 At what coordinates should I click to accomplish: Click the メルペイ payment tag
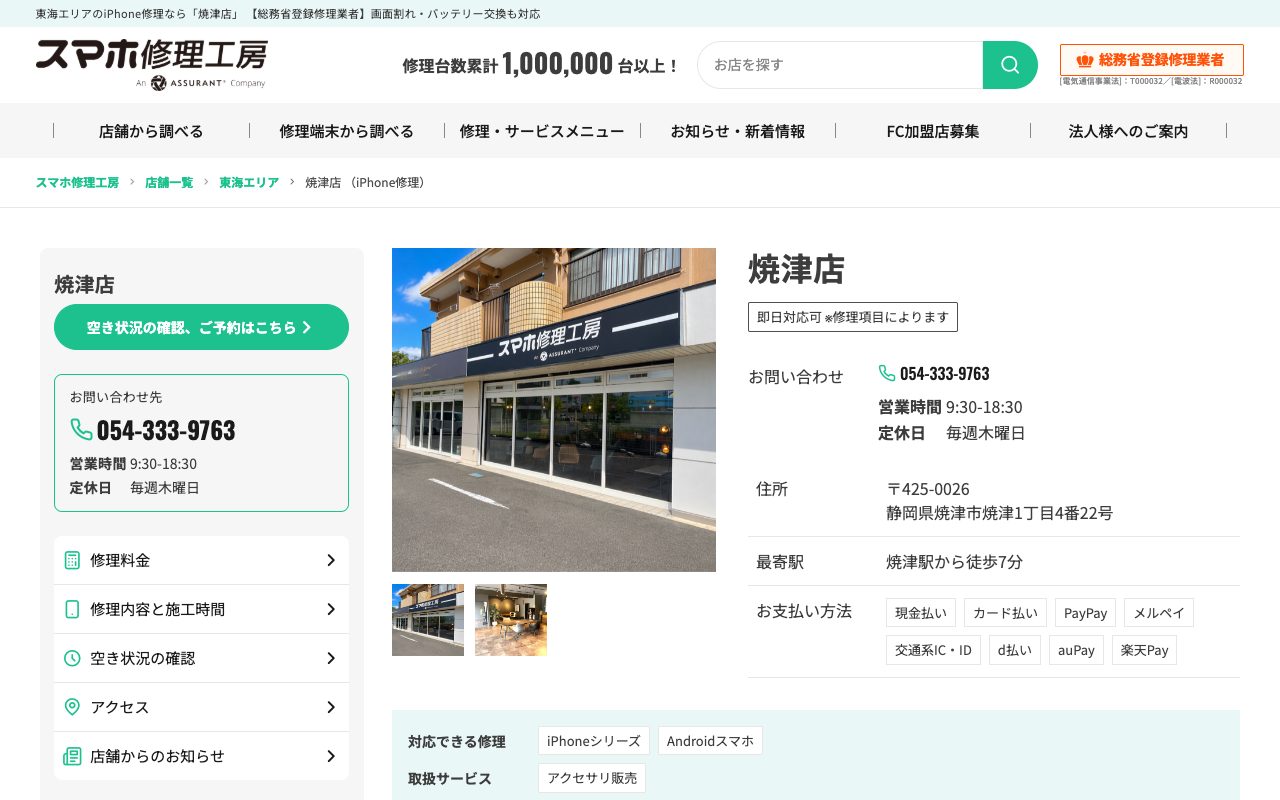(1159, 613)
